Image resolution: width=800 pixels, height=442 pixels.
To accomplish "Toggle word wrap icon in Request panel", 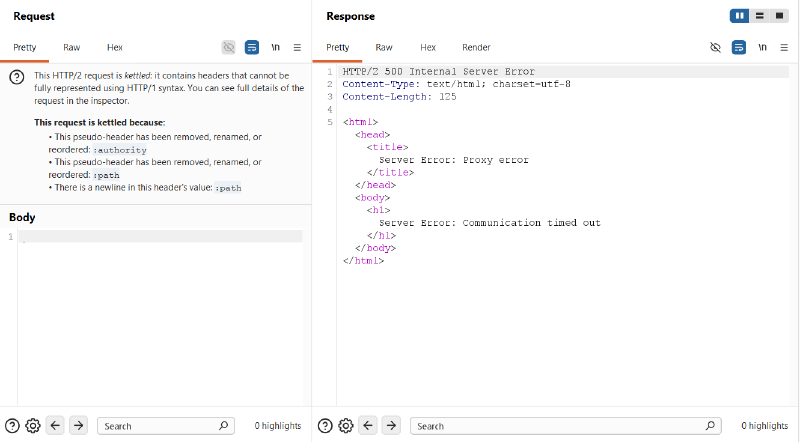I will (252, 47).
